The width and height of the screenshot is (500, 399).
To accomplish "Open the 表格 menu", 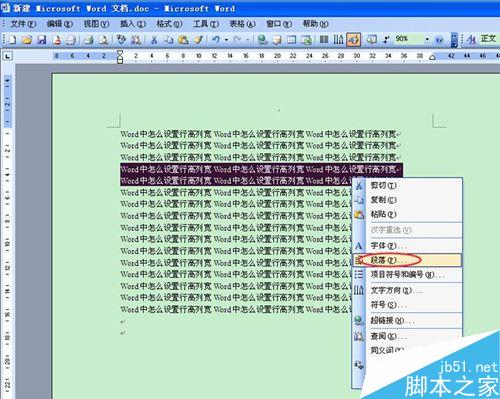I will pos(242,24).
